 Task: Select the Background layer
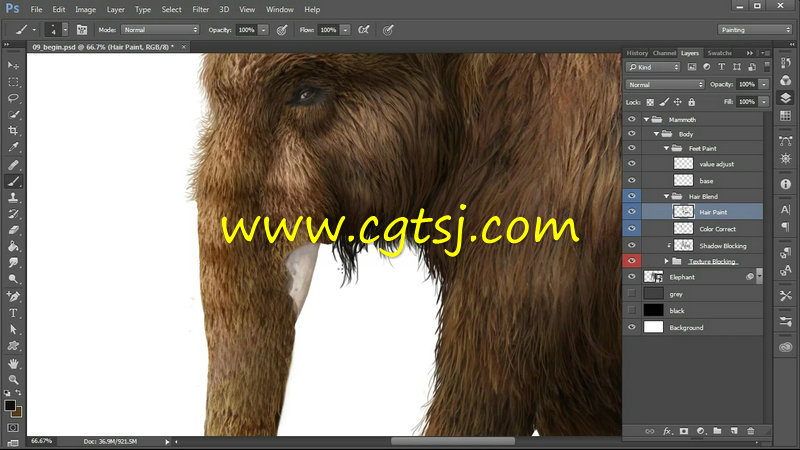point(693,328)
